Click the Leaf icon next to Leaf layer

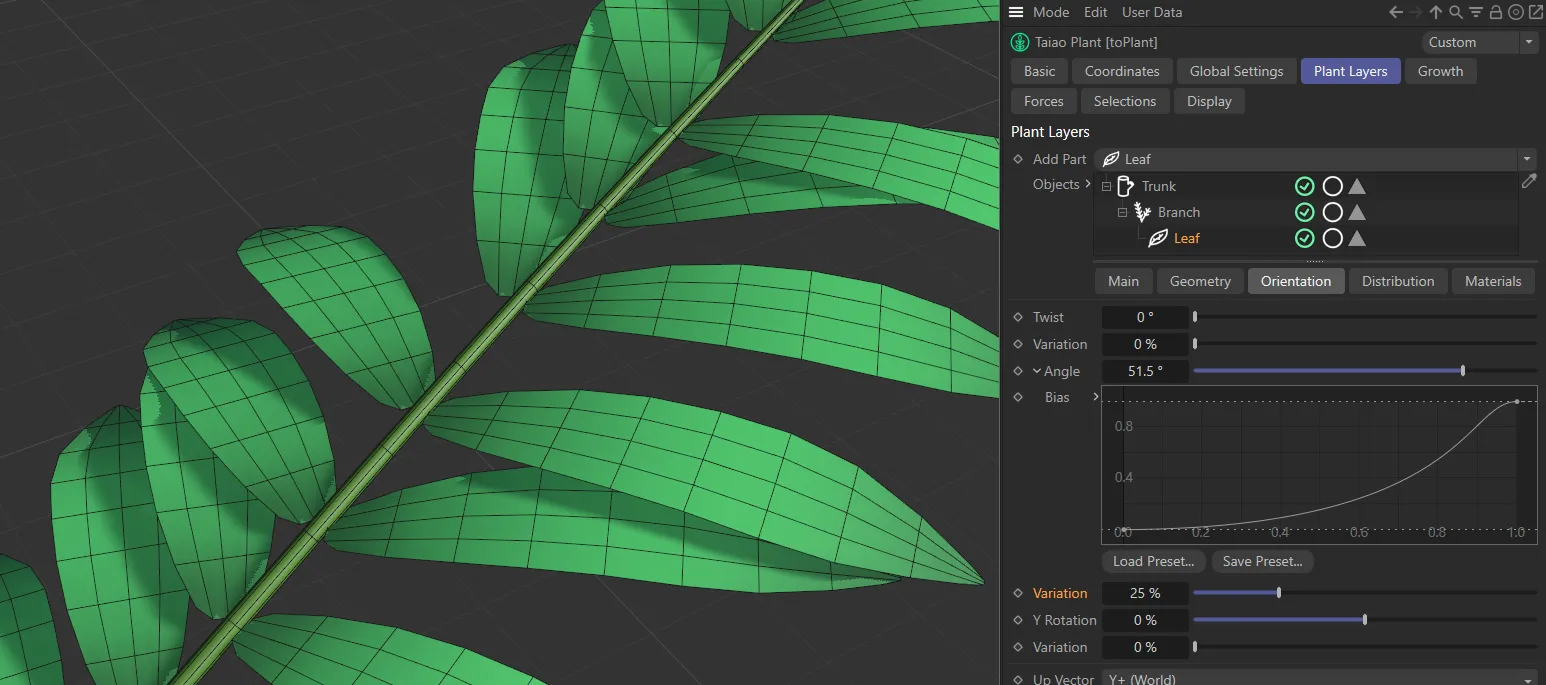(x=1158, y=238)
